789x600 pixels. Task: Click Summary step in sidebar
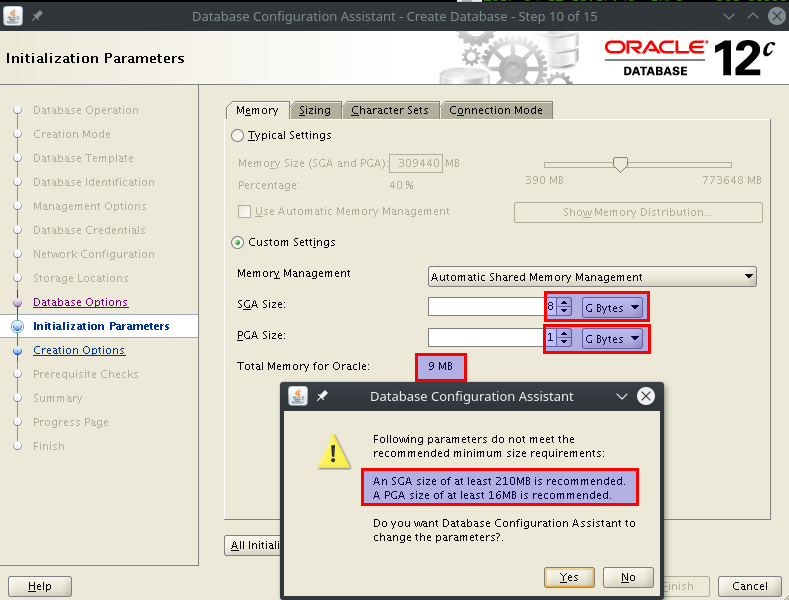click(x=58, y=399)
